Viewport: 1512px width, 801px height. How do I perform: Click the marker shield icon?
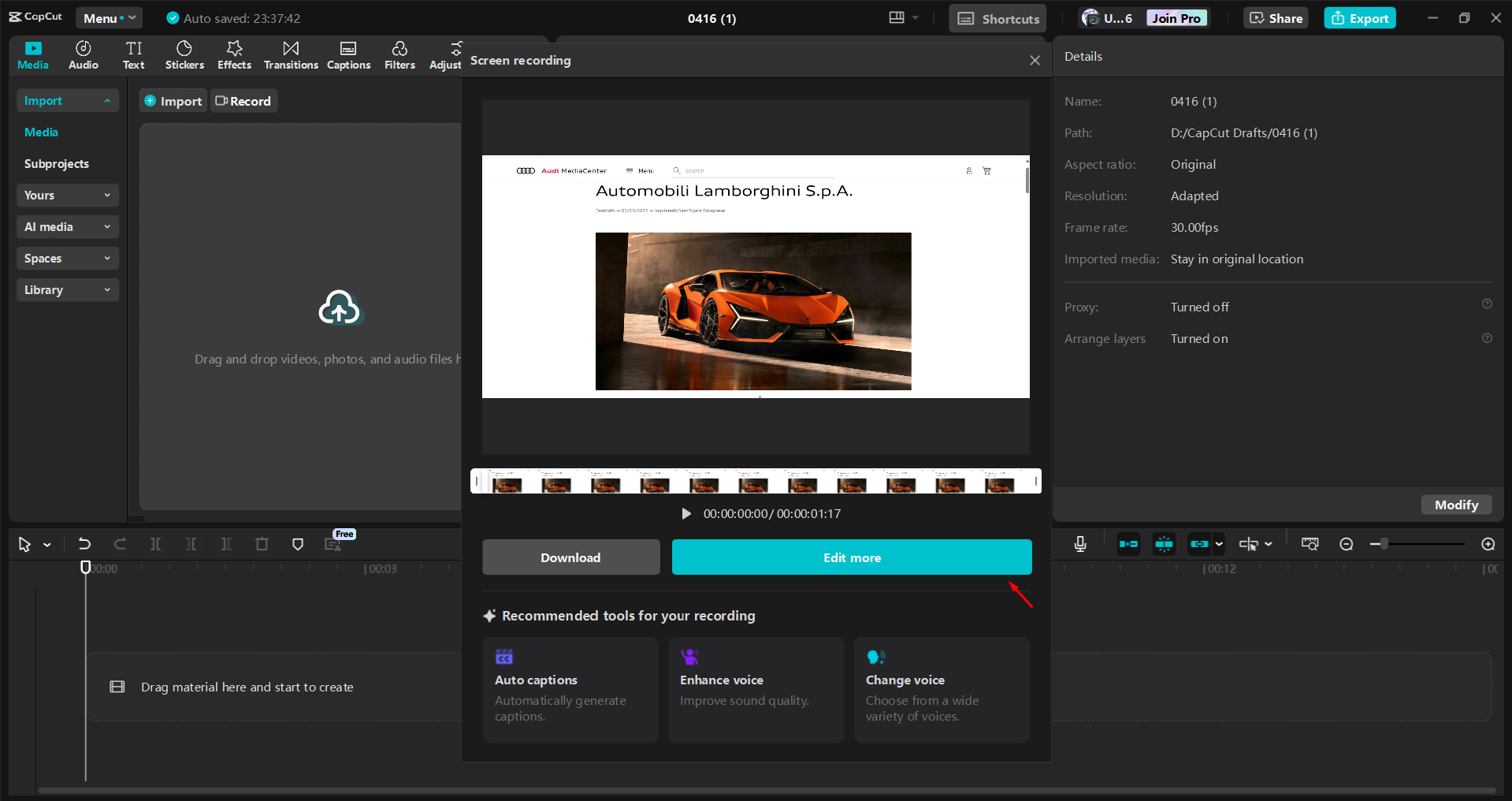click(x=298, y=544)
